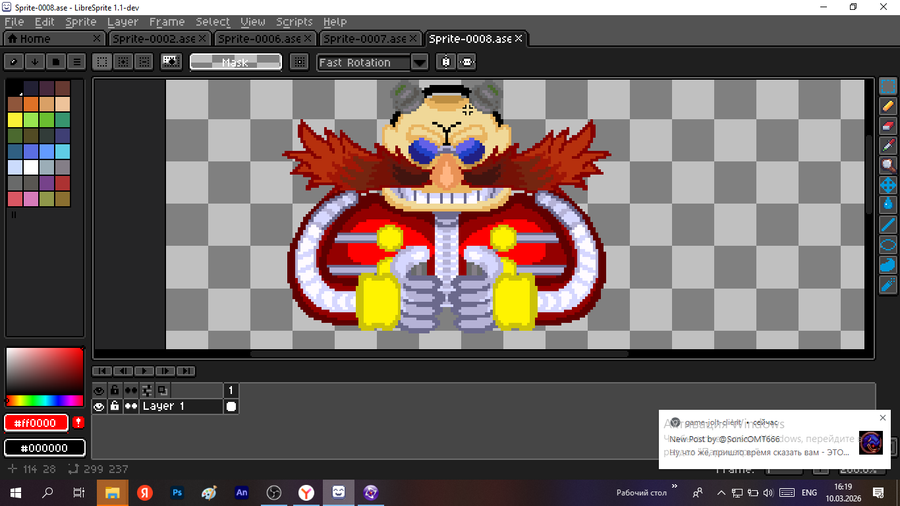Toggle all layers lock in timeline header
The image size is (900, 506).
tap(114, 391)
